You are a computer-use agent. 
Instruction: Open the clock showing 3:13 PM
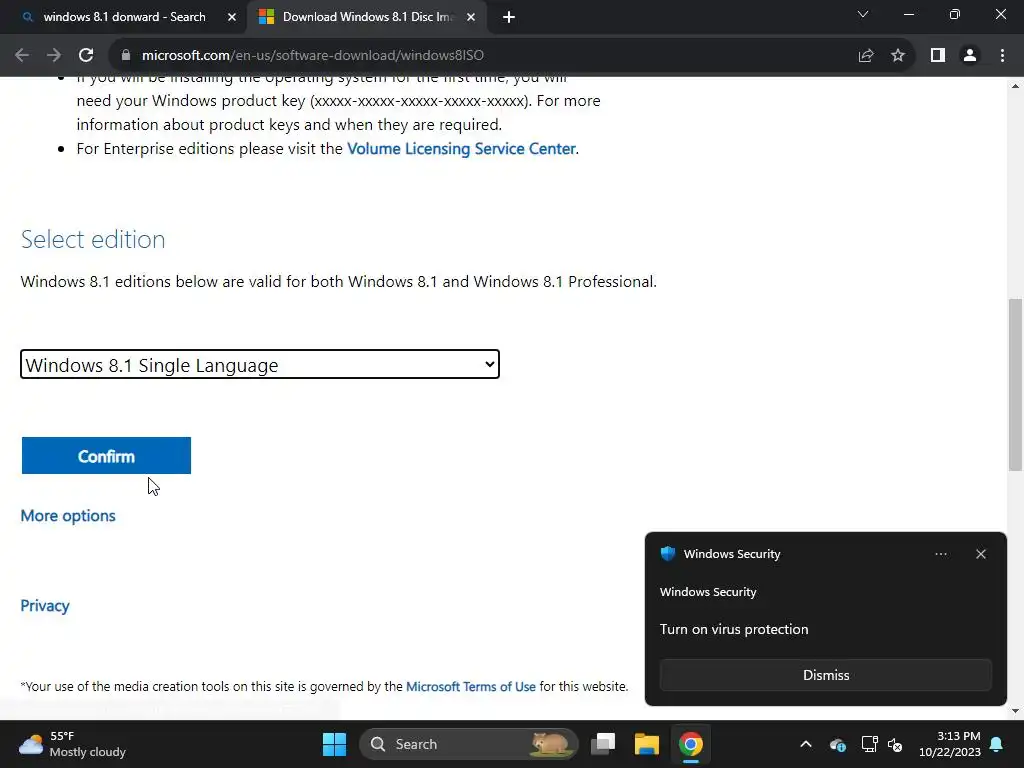[x=950, y=744]
